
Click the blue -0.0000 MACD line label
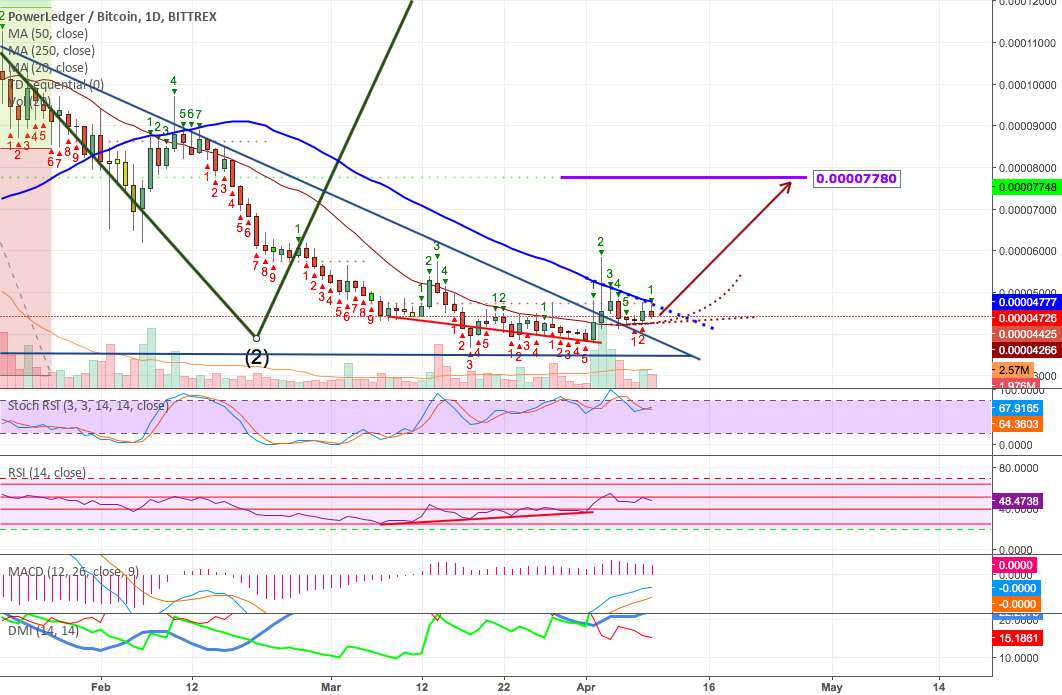click(x=1015, y=588)
